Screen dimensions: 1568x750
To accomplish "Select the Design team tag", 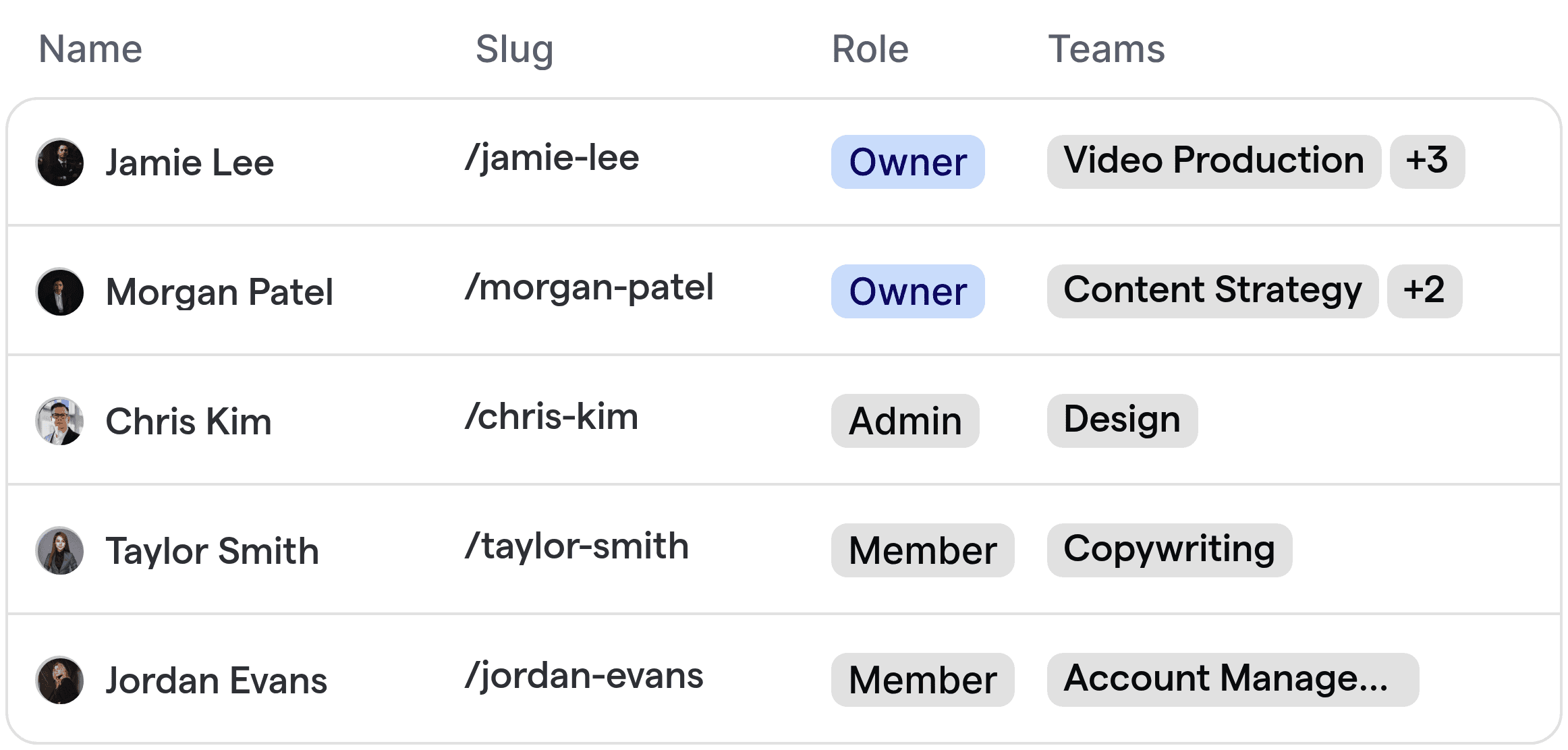I will [x=1122, y=421].
